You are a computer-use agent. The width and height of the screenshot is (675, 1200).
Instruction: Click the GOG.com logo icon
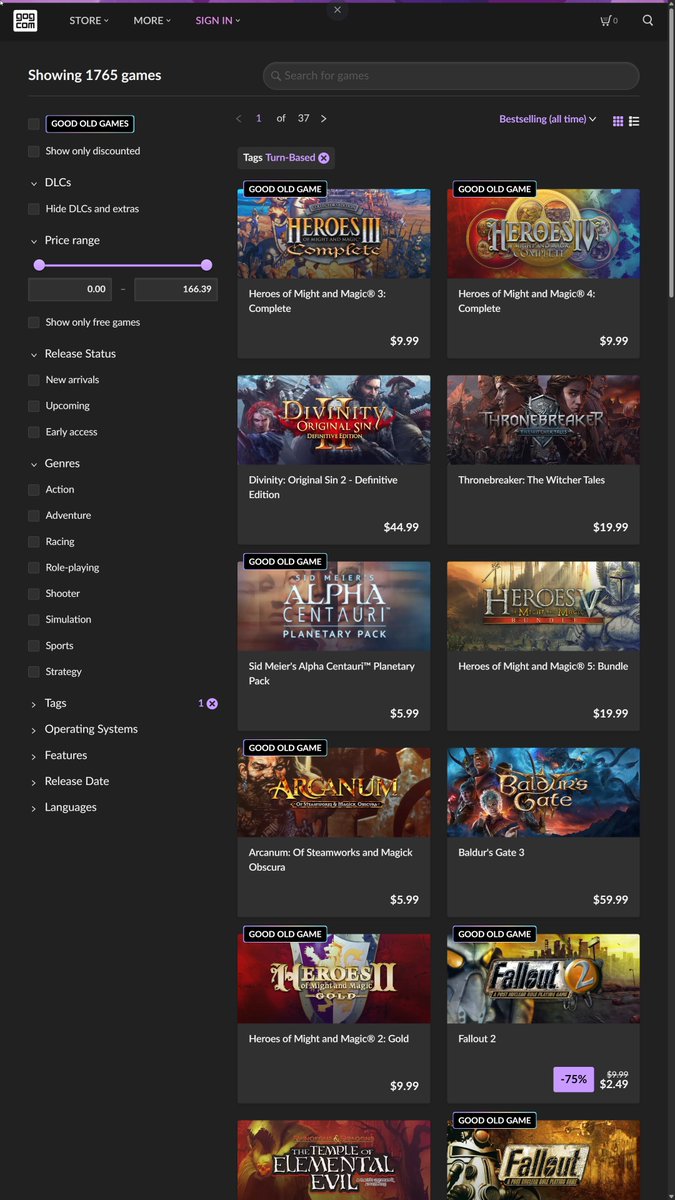(25, 20)
